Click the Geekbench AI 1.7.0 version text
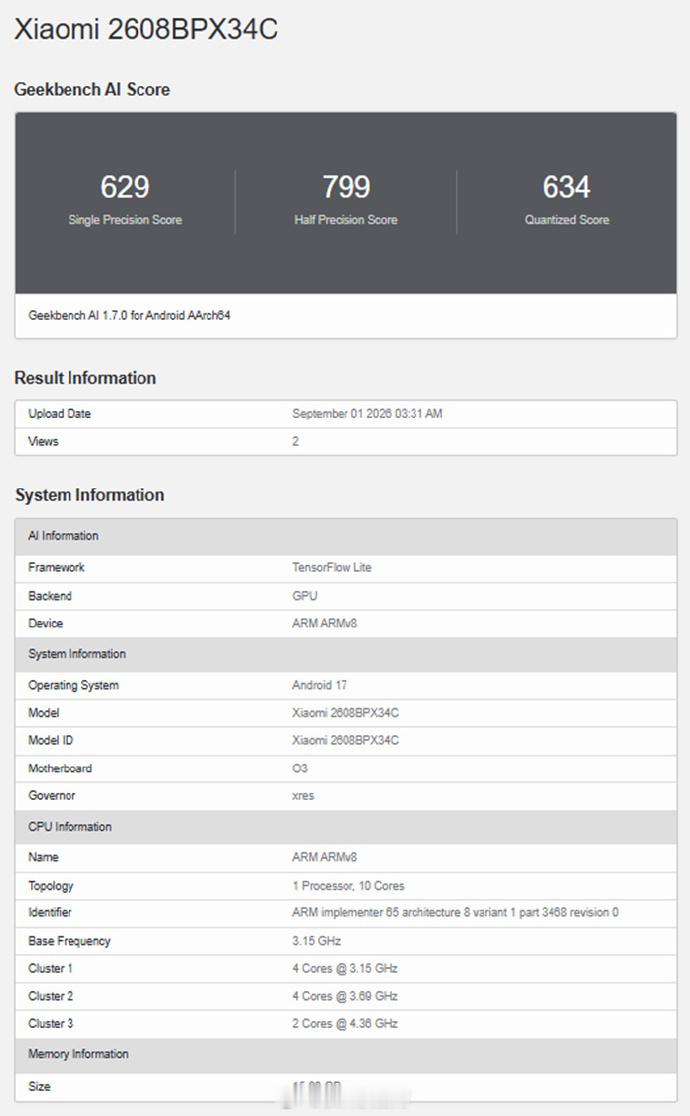Viewport: 690px width, 1116px height. tap(129, 315)
